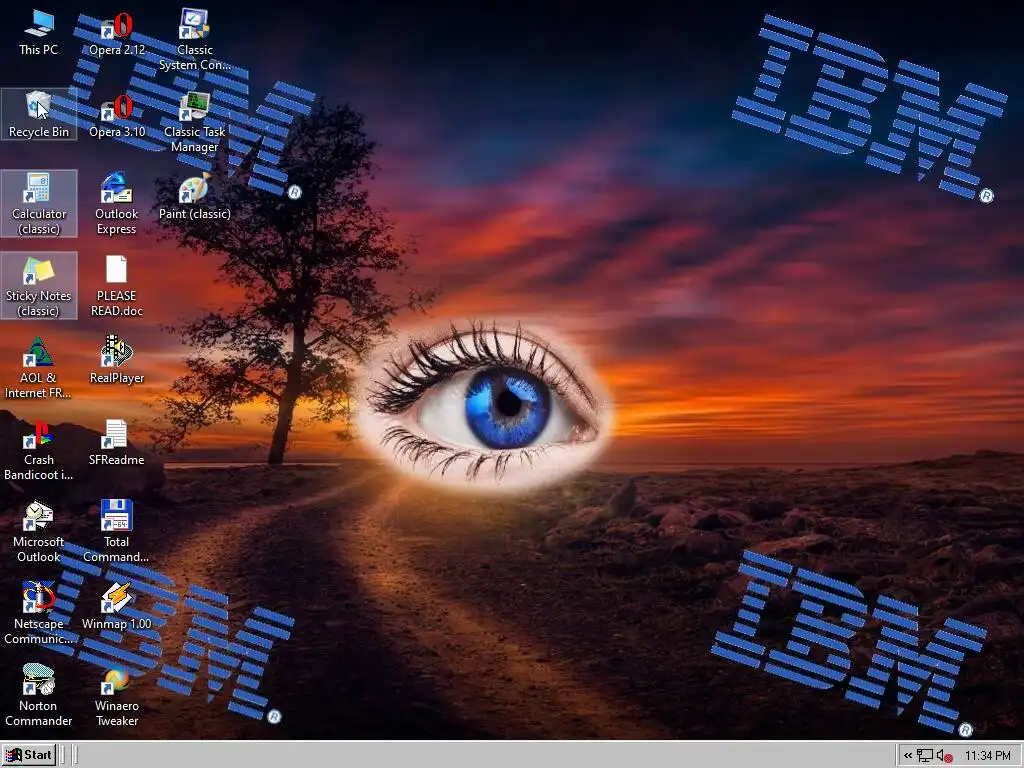Expand hidden system tray icons chevron
Viewport: 1024px width, 768px height.
(908, 756)
